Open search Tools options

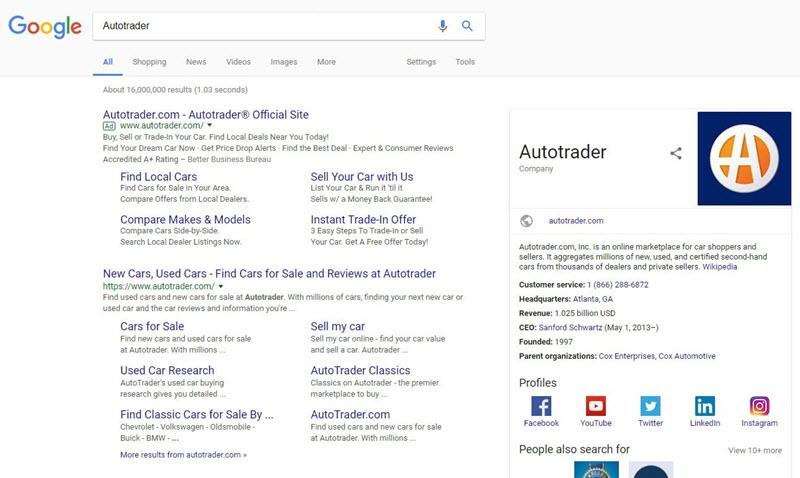click(465, 62)
